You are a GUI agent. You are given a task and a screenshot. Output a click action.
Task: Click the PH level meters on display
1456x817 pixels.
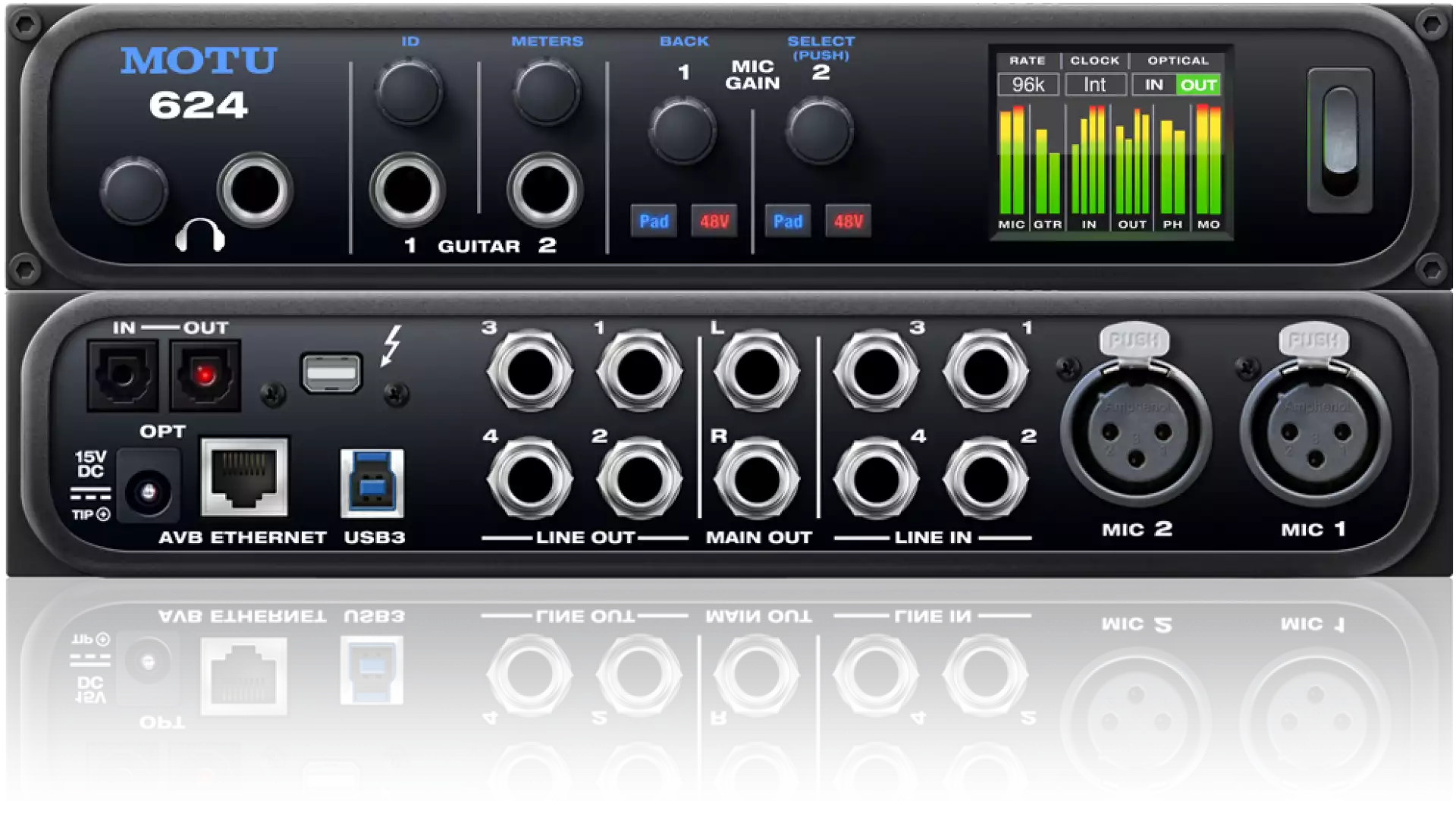pyautogui.click(x=1173, y=167)
